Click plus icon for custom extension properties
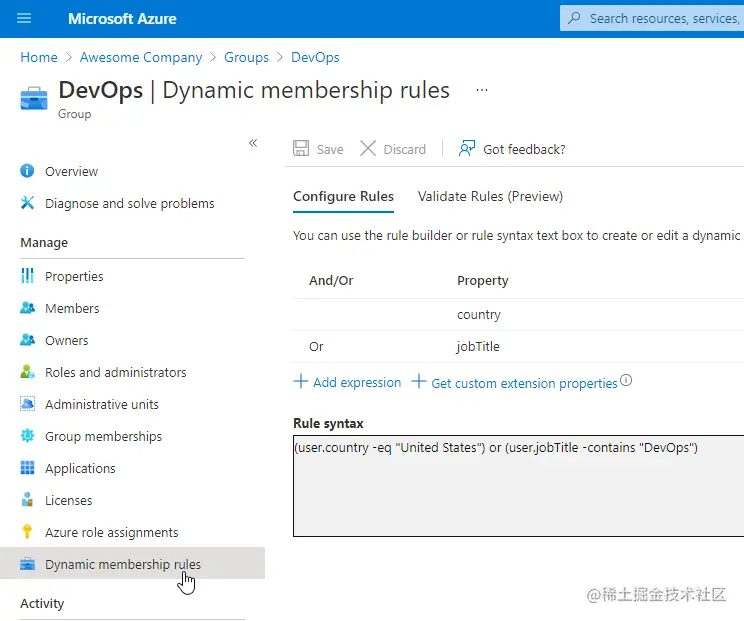This screenshot has width=744, height=621. point(418,381)
